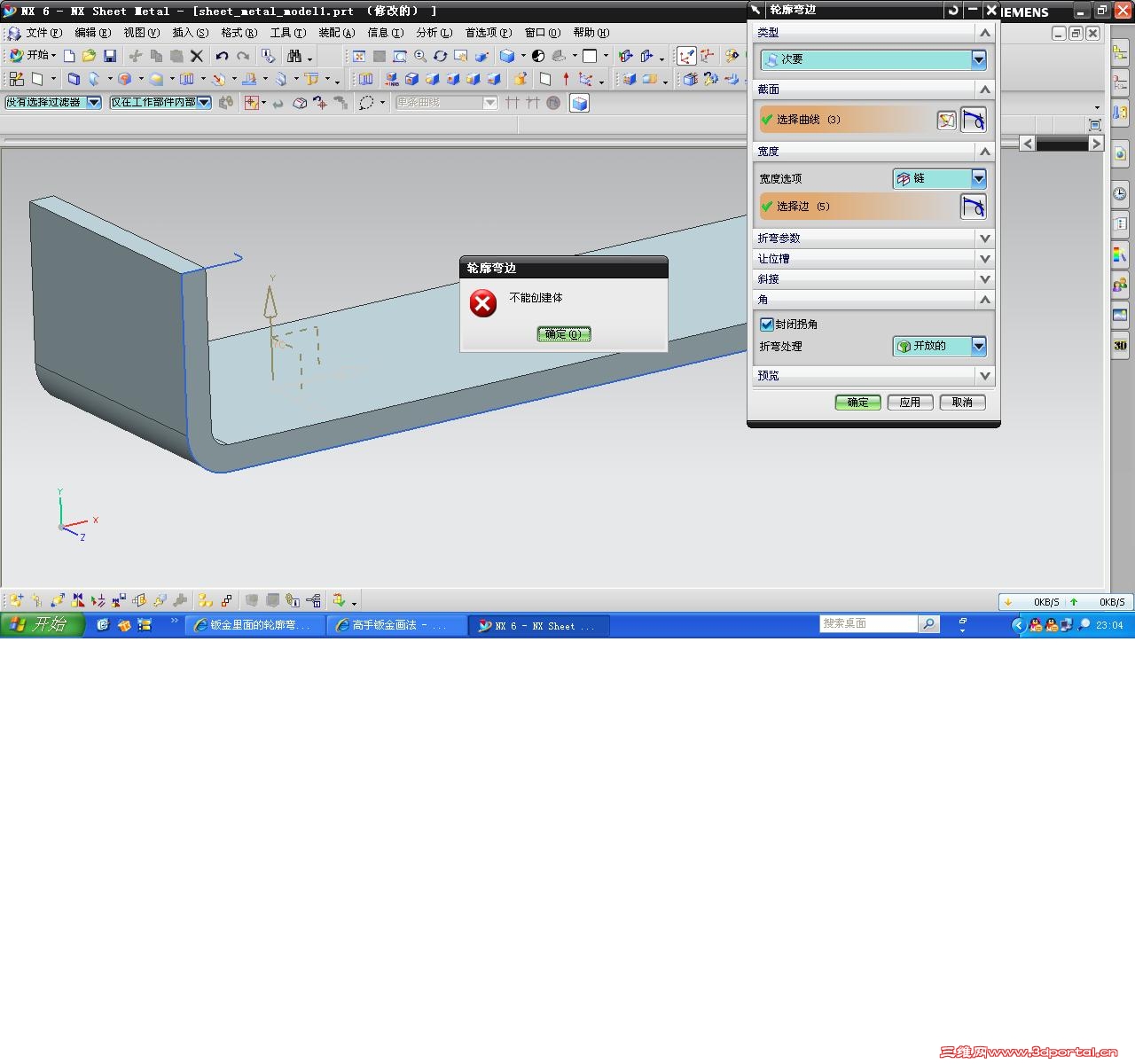Click the 搜索桌面 desktop search field
Viewport: 1135px width, 1064px height.
click(869, 624)
